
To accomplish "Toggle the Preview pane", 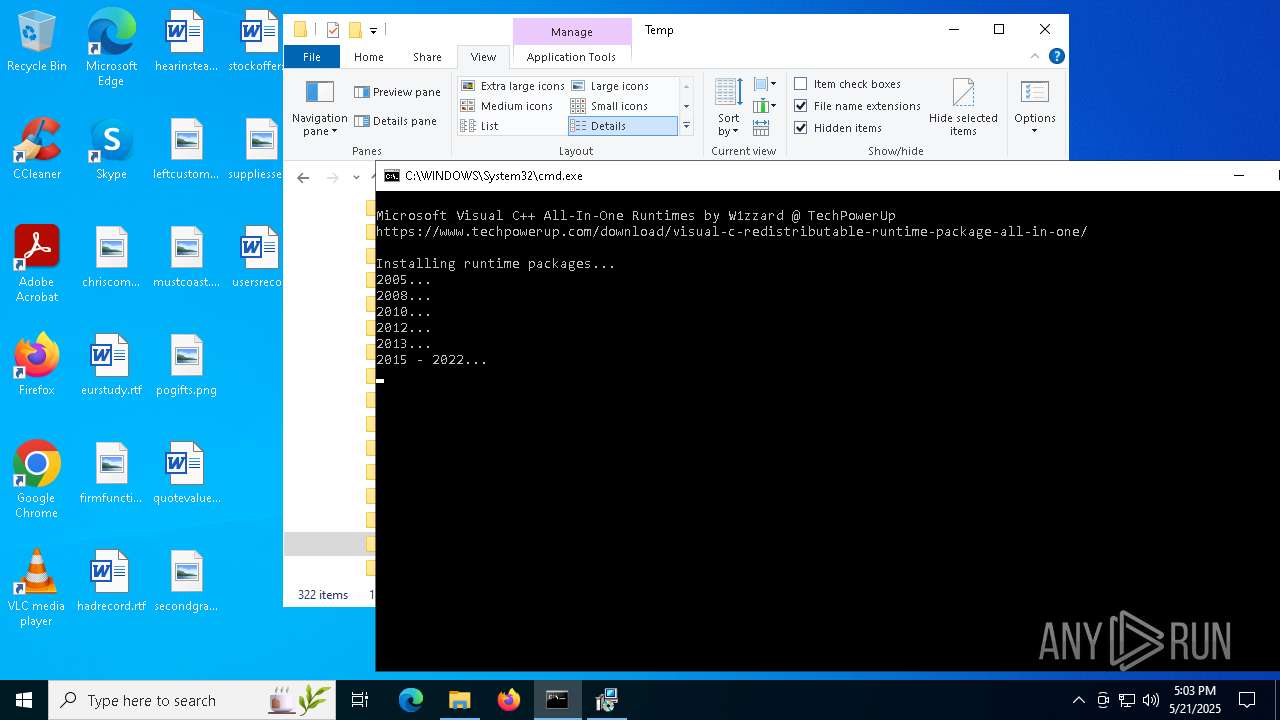I will pos(397,92).
